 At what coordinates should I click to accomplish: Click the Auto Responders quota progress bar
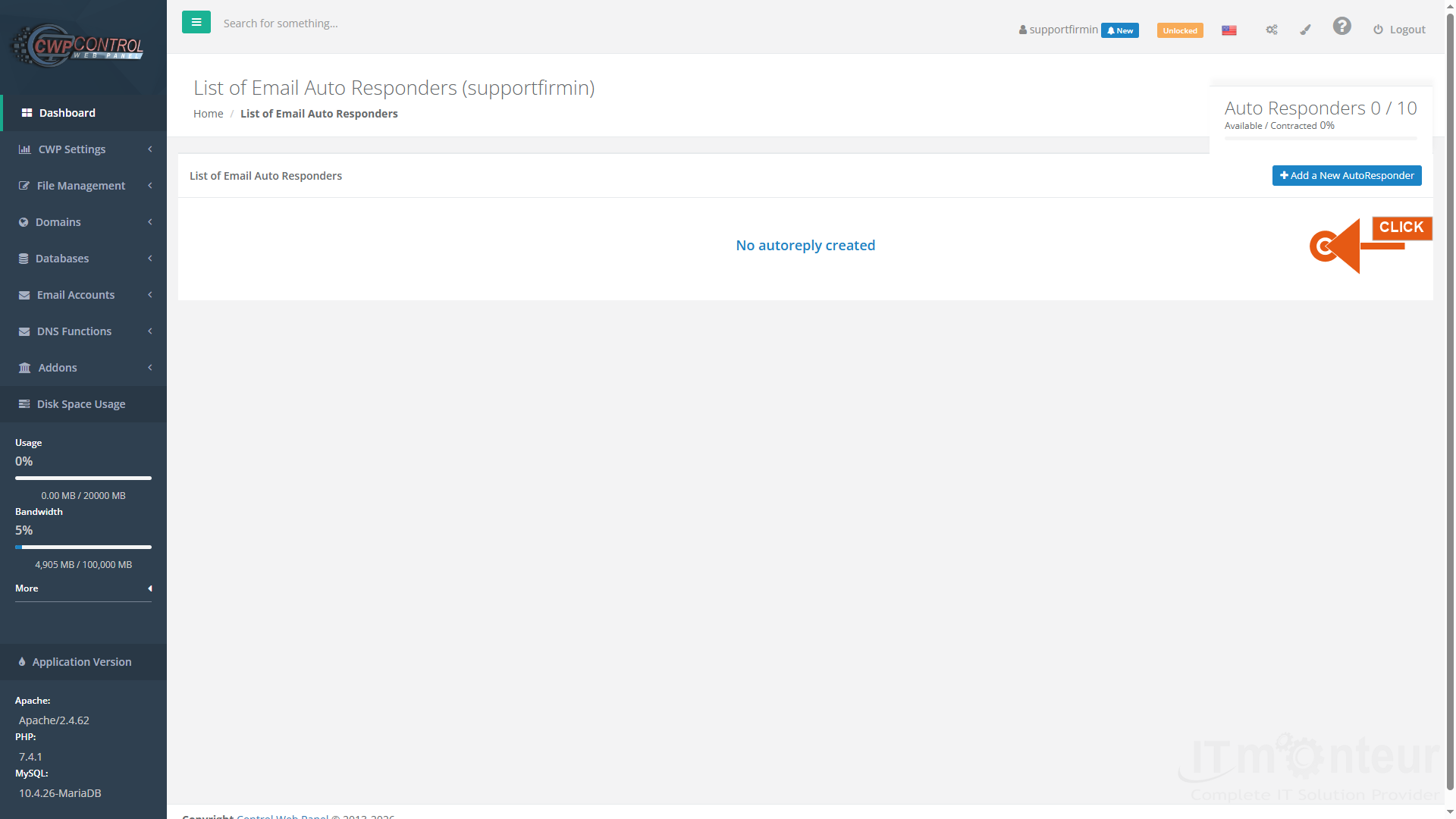pyautogui.click(x=1320, y=139)
